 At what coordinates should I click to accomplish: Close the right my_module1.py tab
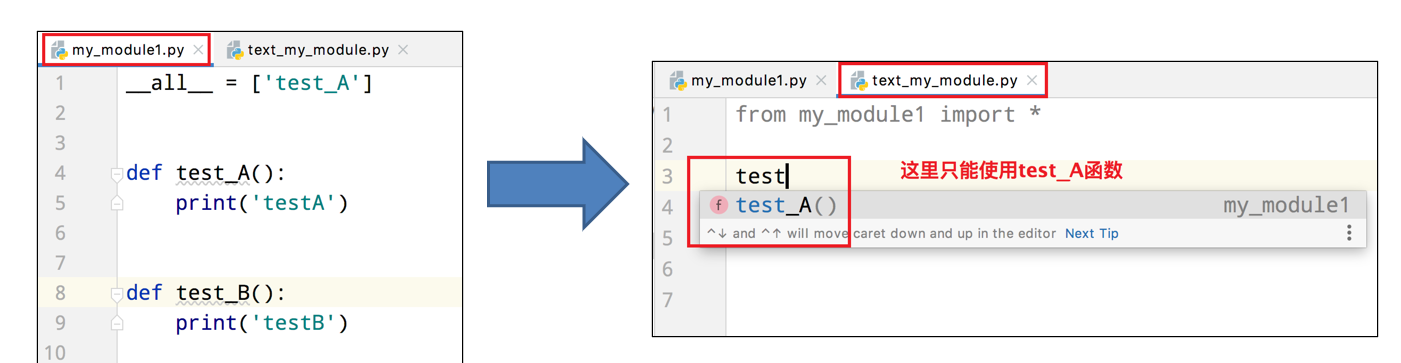click(821, 80)
